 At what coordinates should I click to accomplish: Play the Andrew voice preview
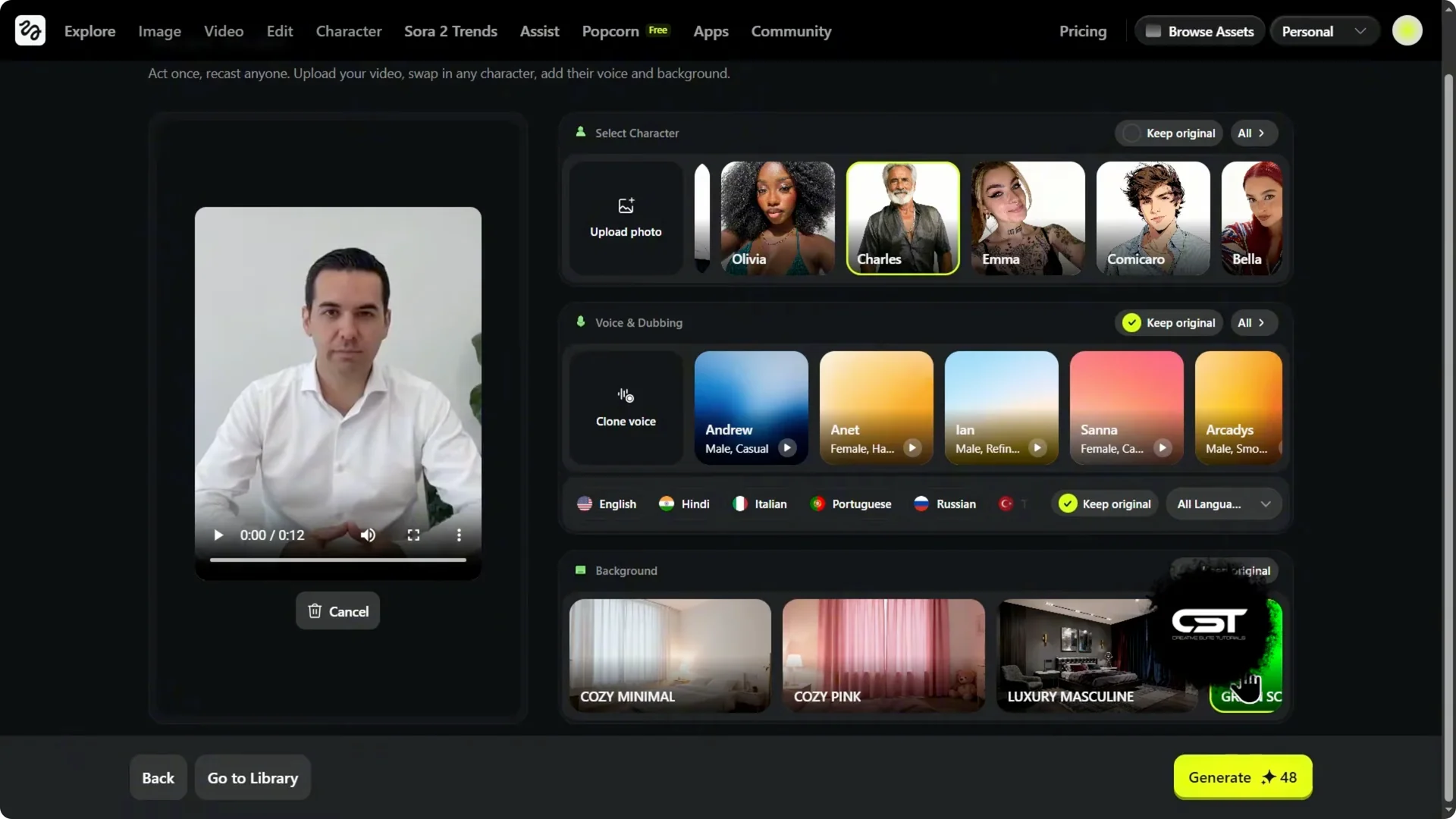[x=789, y=447]
